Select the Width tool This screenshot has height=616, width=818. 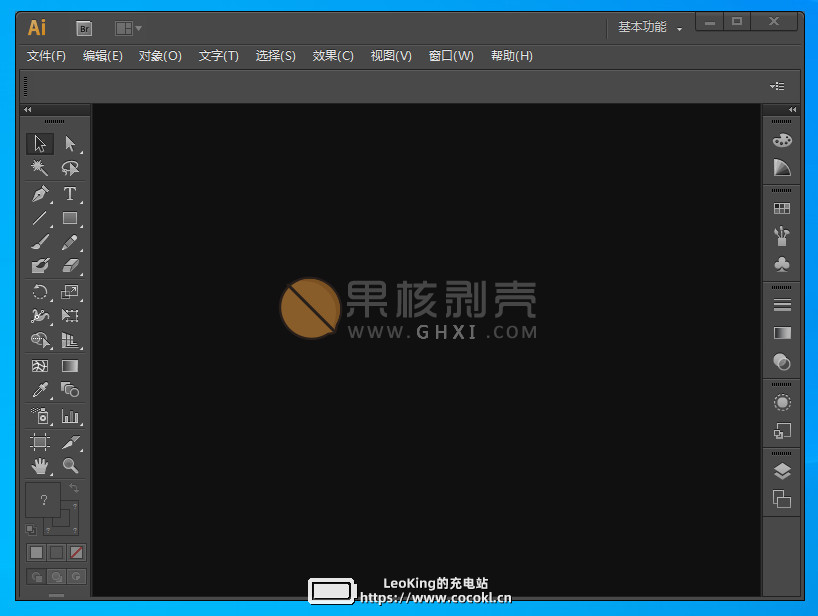tap(40, 316)
